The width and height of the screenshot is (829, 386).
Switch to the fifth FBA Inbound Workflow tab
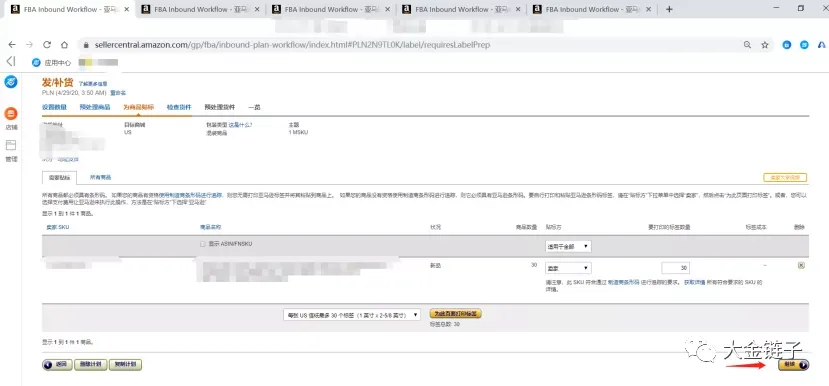(593, 9)
